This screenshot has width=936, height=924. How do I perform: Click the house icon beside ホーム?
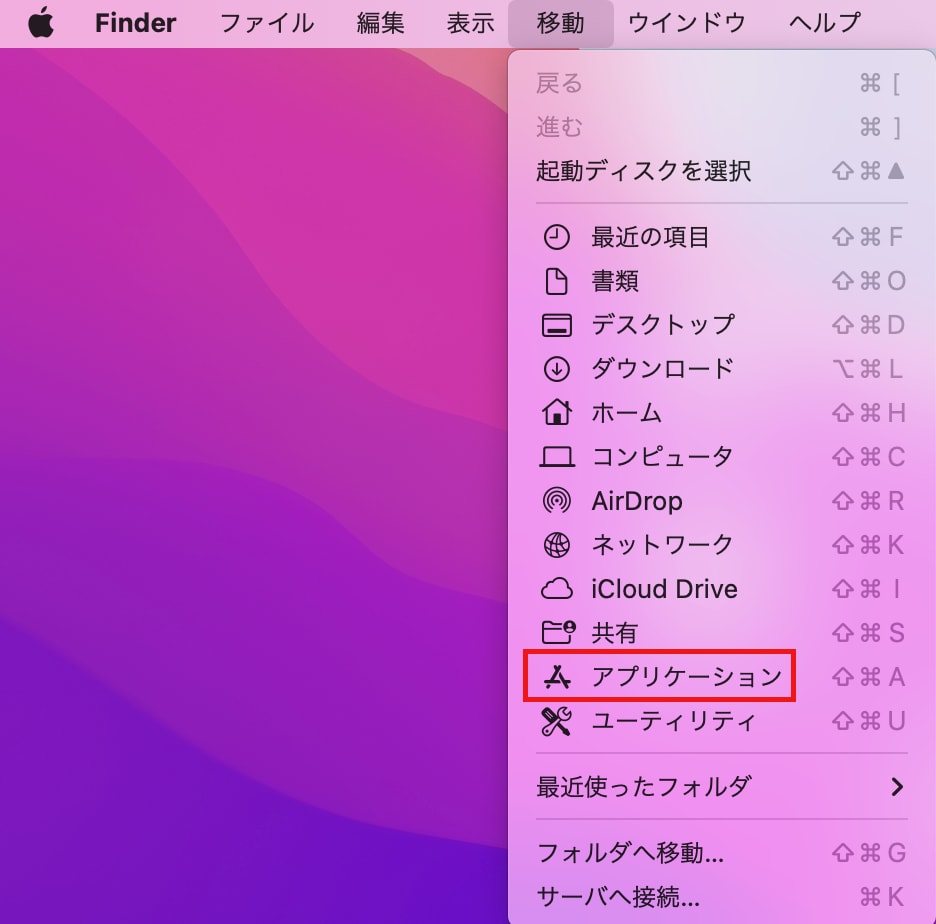pyautogui.click(x=556, y=412)
